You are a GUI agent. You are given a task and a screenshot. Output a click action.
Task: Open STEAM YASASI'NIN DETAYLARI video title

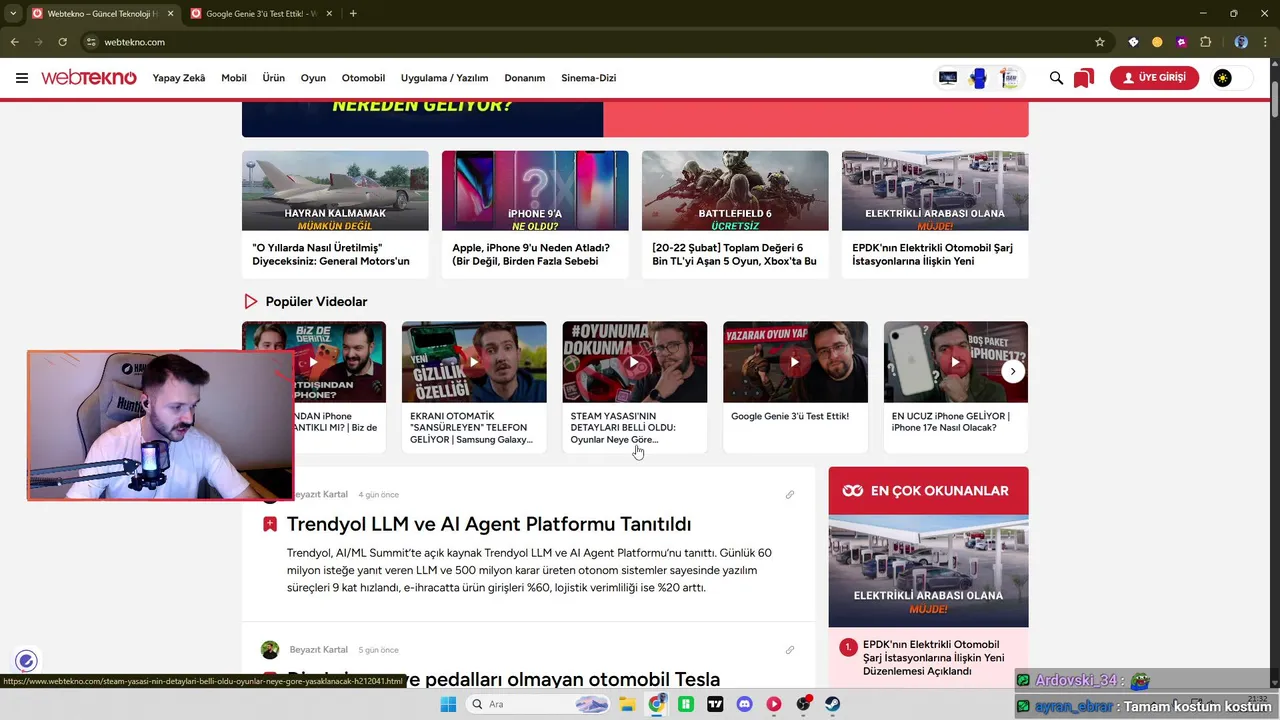coord(623,428)
